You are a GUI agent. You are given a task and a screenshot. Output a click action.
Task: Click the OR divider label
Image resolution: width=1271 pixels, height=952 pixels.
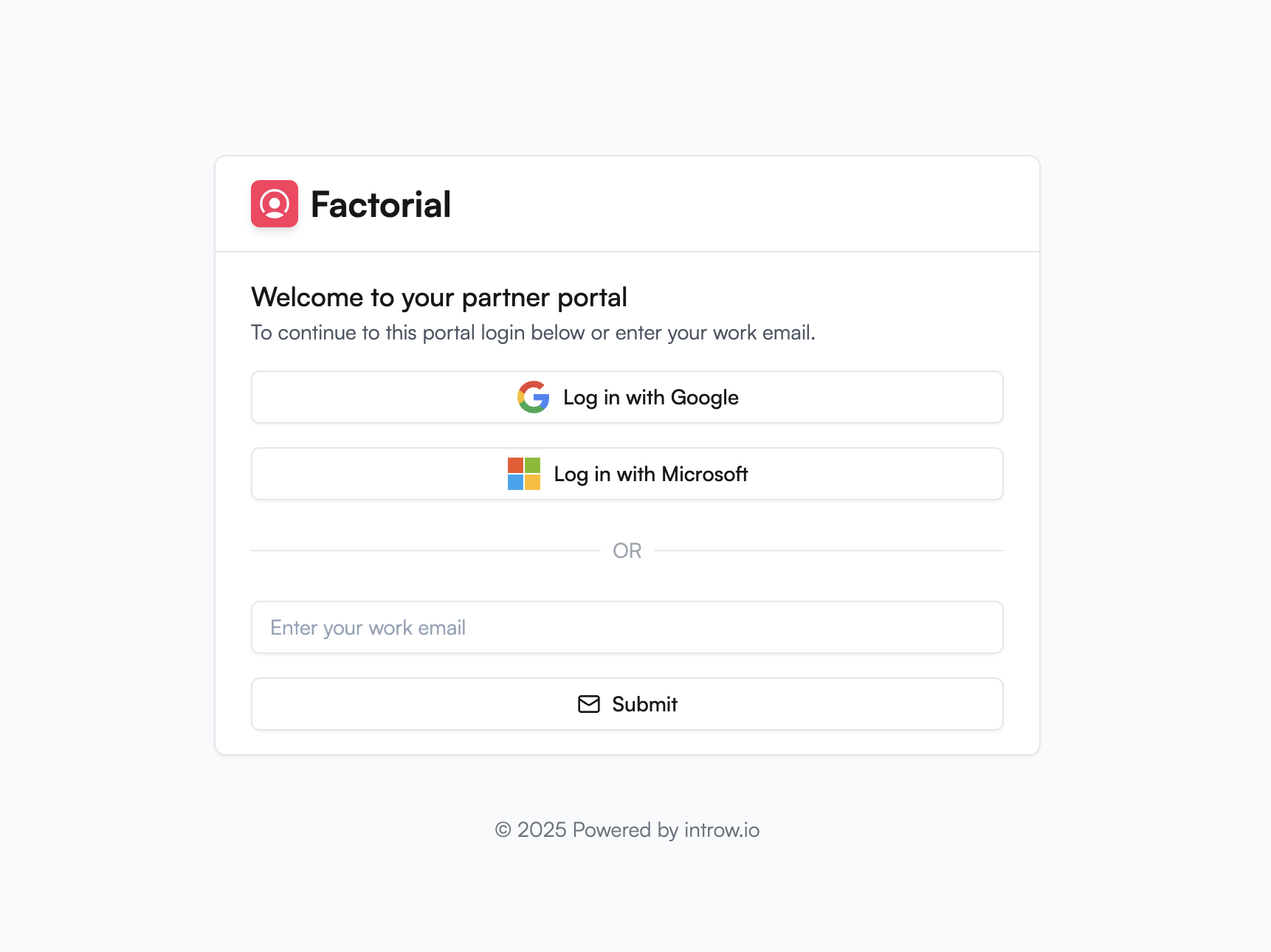coord(627,550)
